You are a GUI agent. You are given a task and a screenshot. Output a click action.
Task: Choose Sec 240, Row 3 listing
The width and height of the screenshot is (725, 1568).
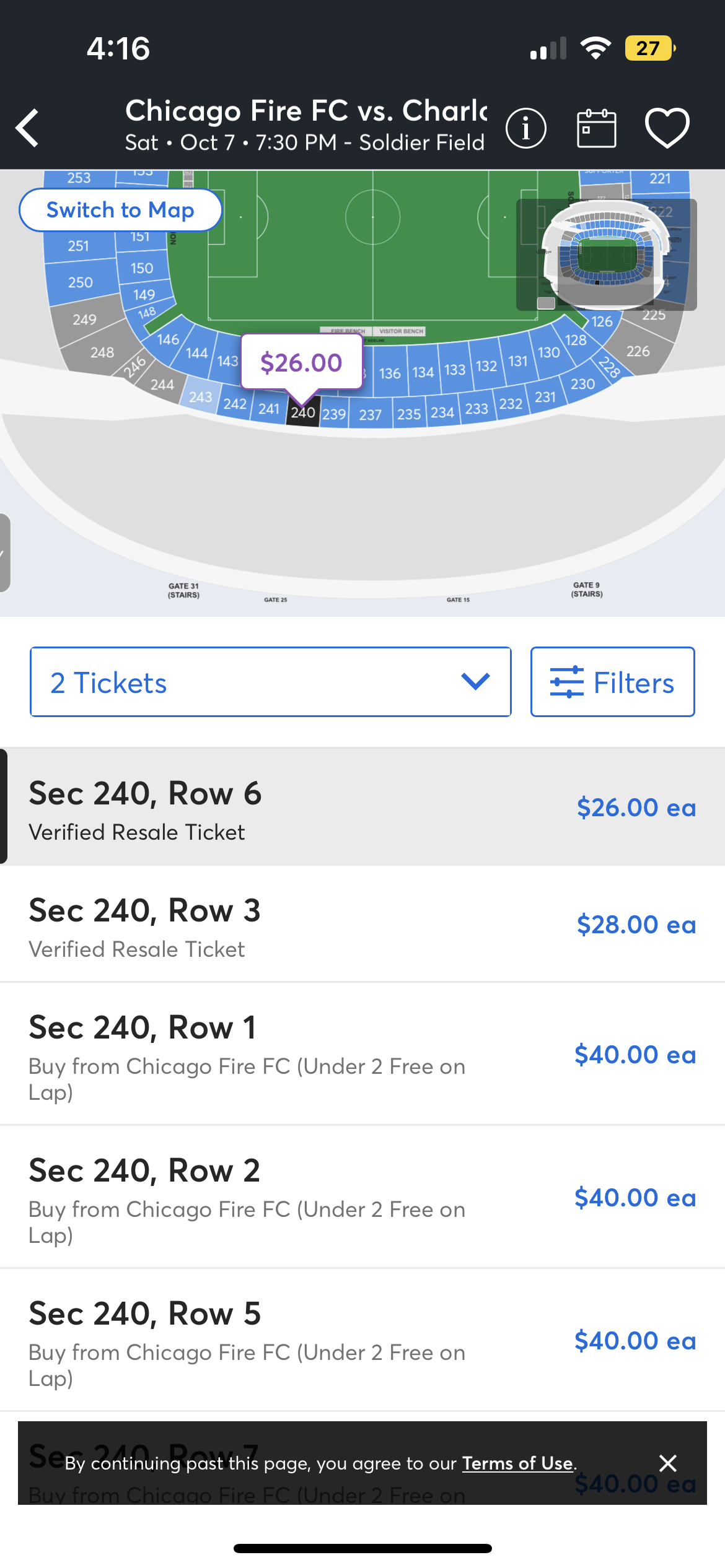(362, 924)
